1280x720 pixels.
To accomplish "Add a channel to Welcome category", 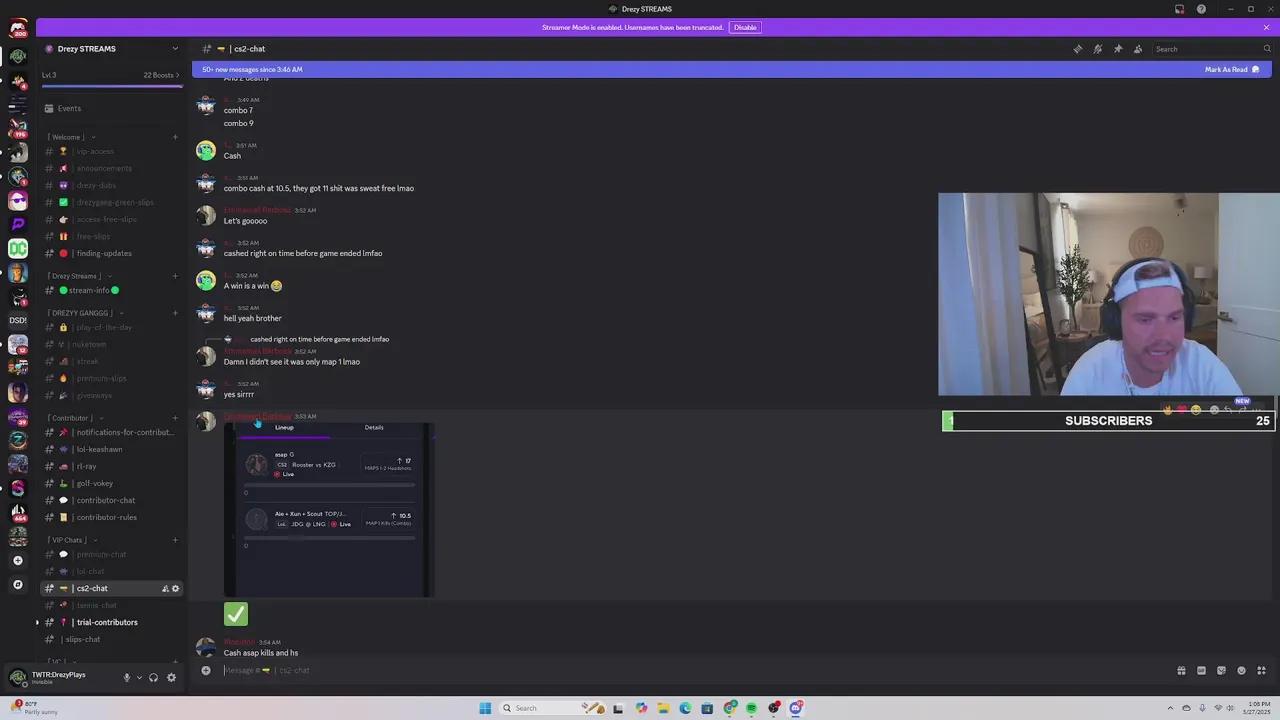I will [175, 137].
